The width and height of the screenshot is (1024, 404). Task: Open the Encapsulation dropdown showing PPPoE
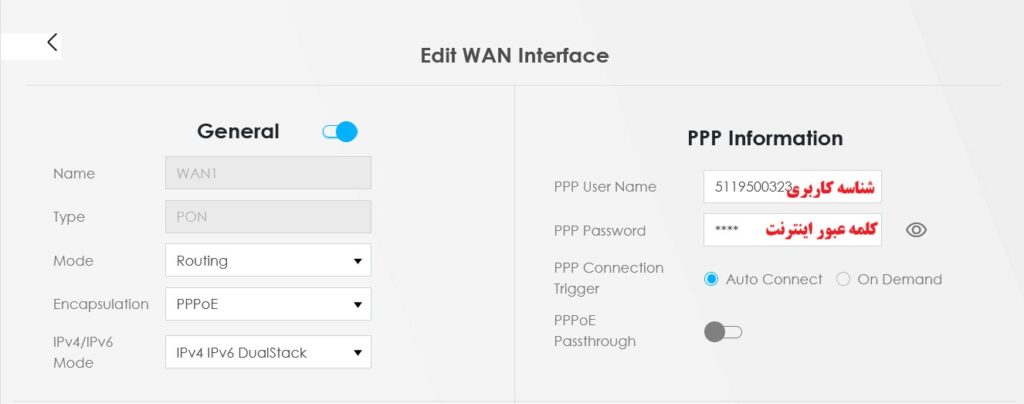[x=268, y=304]
